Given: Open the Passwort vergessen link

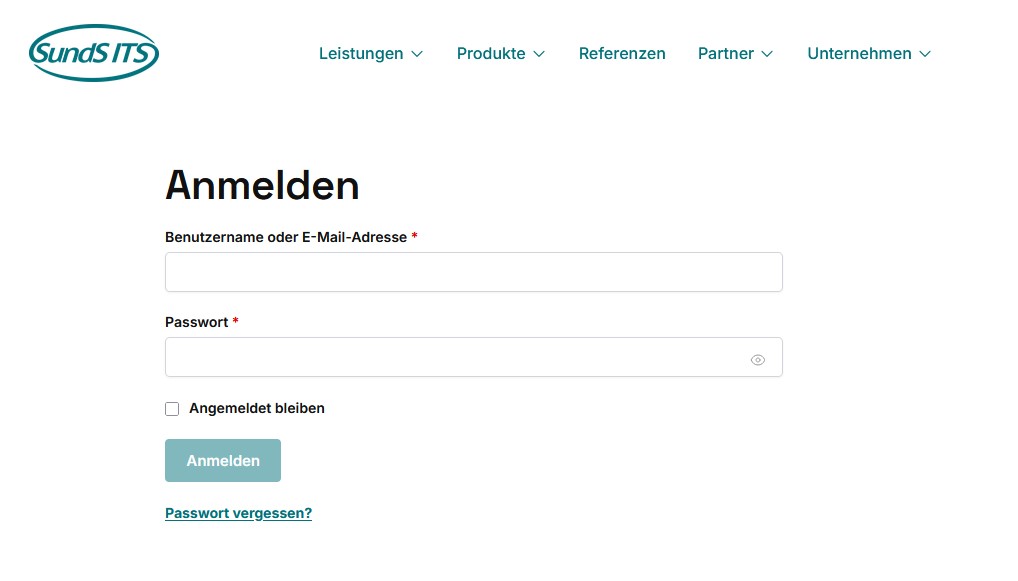Looking at the screenshot, I should 238,512.
